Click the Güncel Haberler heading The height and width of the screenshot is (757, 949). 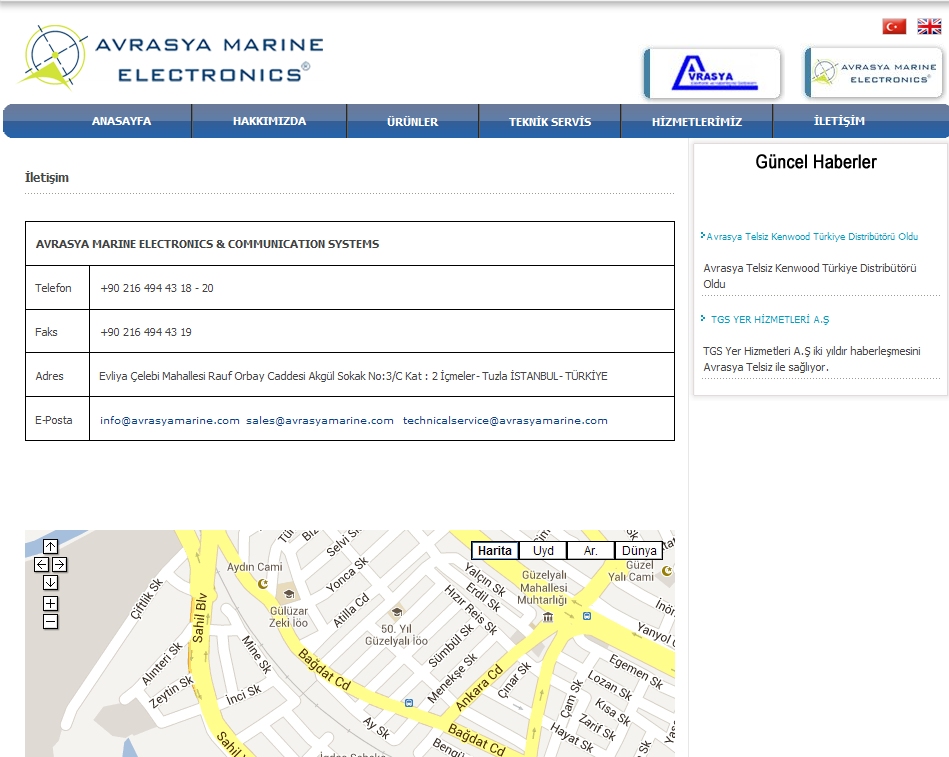(x=815, y=162)
